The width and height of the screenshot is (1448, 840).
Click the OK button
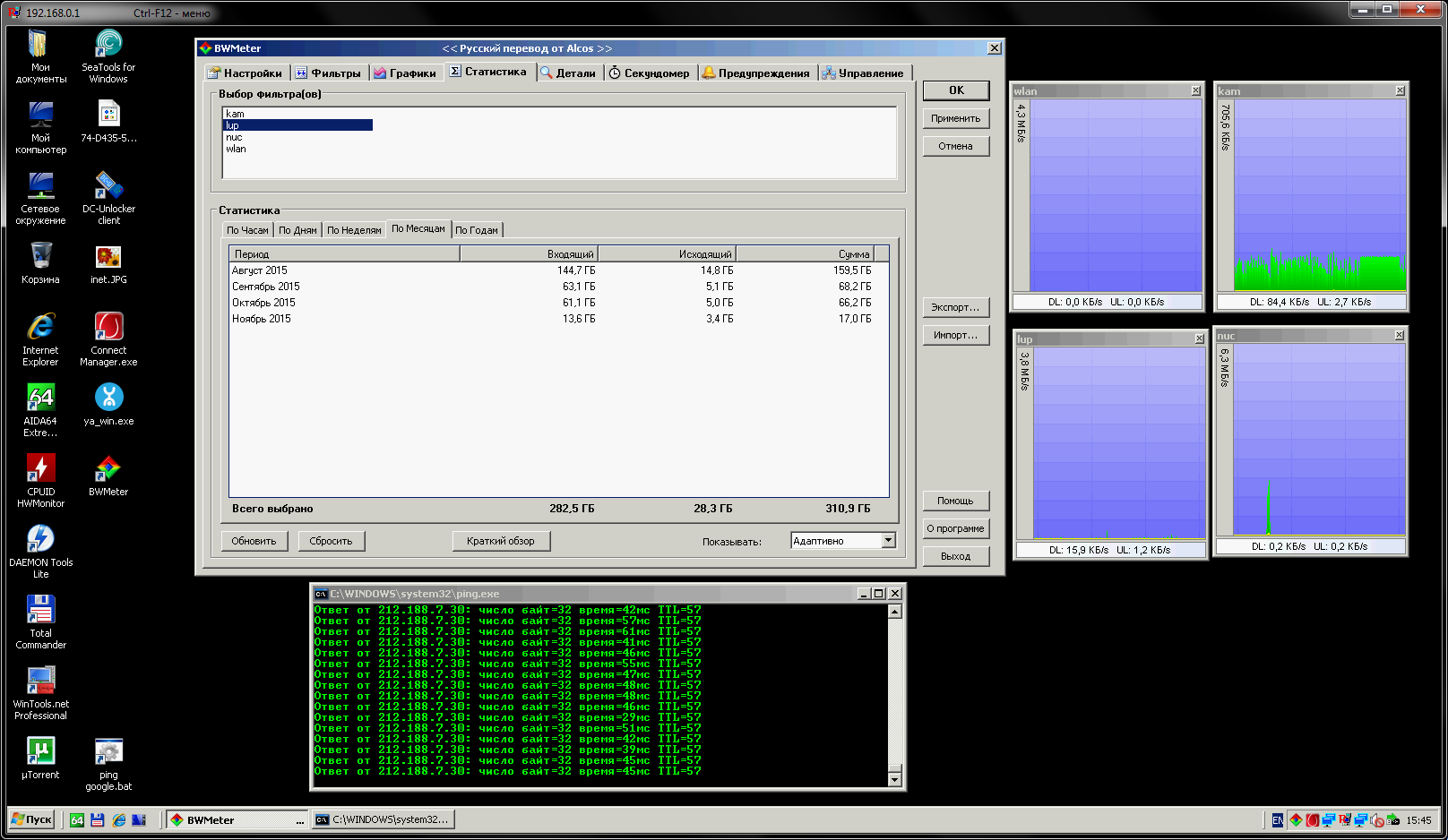pos(956,90)
